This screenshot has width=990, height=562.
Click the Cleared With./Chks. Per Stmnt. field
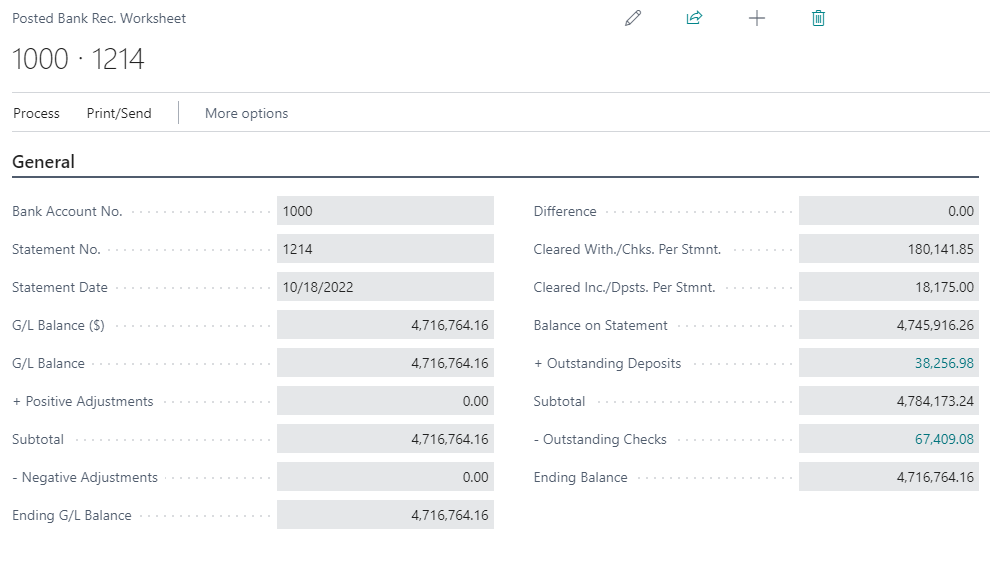coord(888,249)
